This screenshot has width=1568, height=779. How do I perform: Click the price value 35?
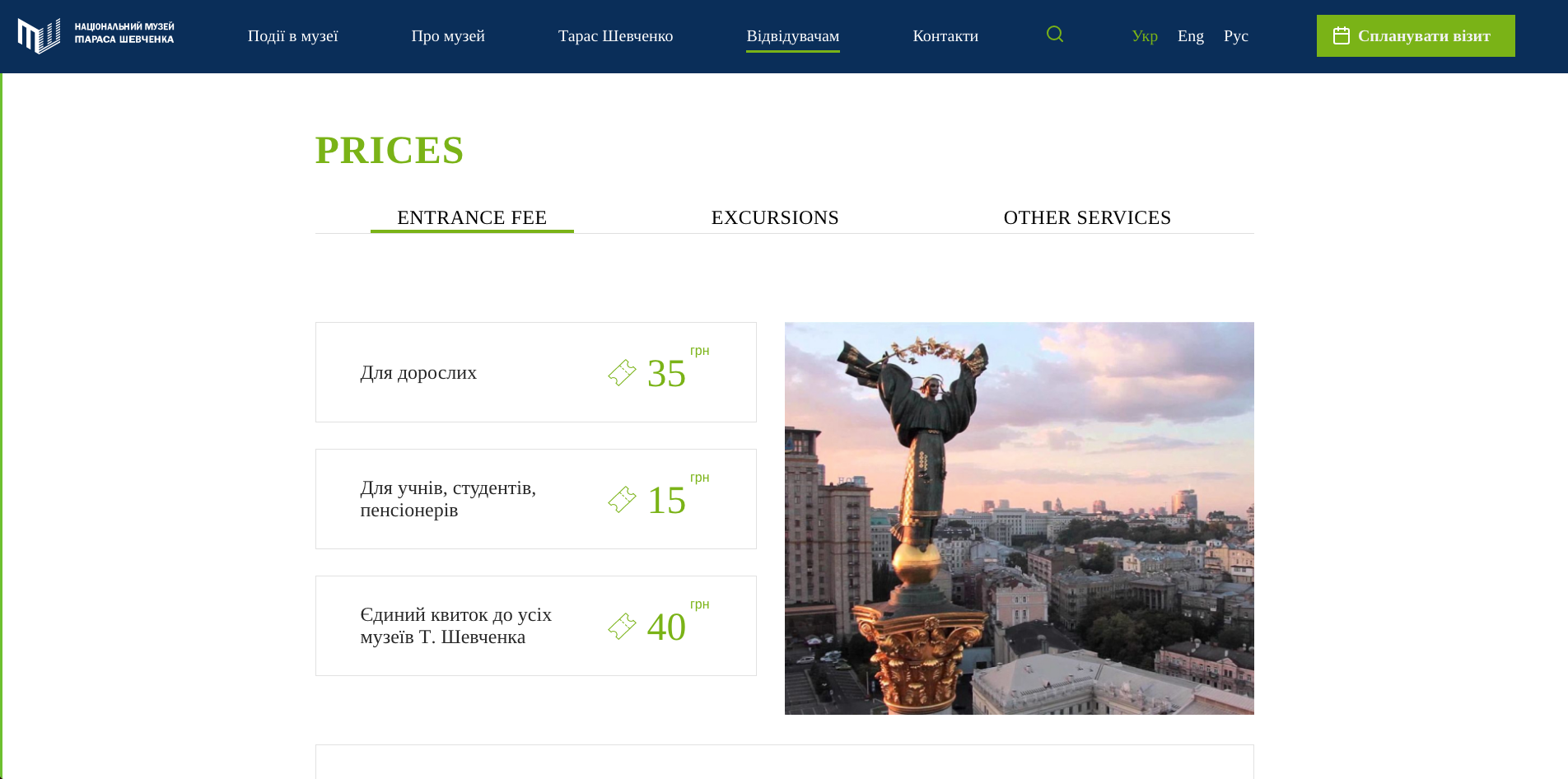click(666, 374)
